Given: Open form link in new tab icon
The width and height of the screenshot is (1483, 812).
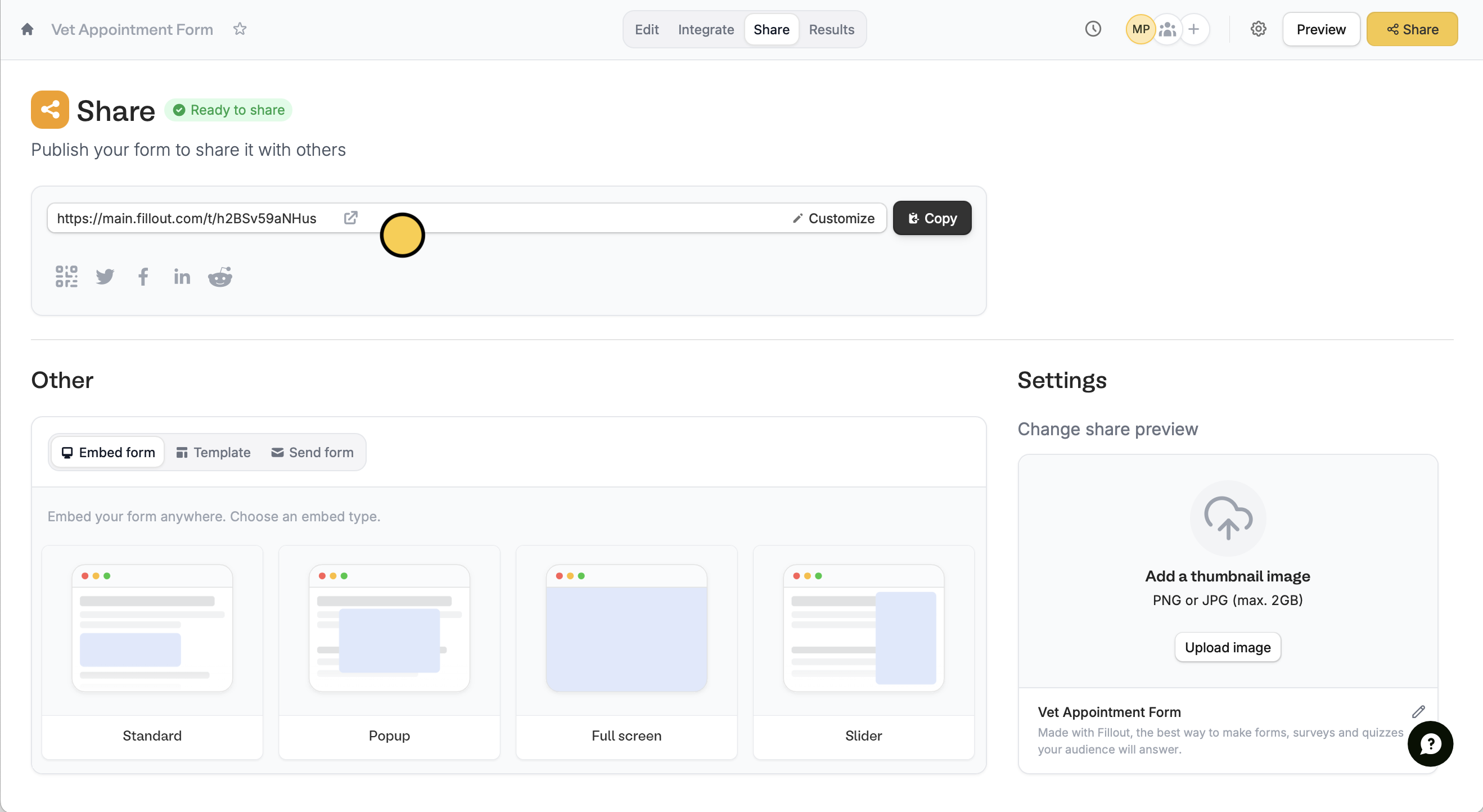Looking at the screenshot, I should click(350, 218).
